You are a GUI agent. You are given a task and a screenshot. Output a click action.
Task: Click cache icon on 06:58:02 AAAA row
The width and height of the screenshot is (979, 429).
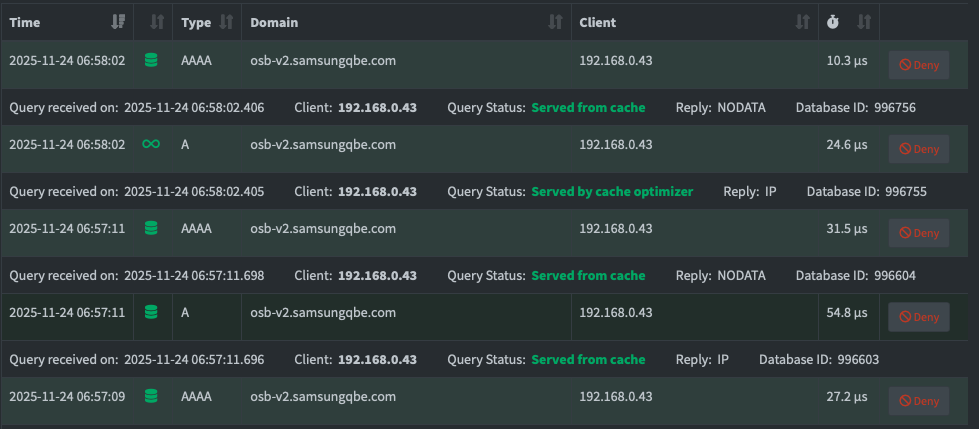coord(151,61)
